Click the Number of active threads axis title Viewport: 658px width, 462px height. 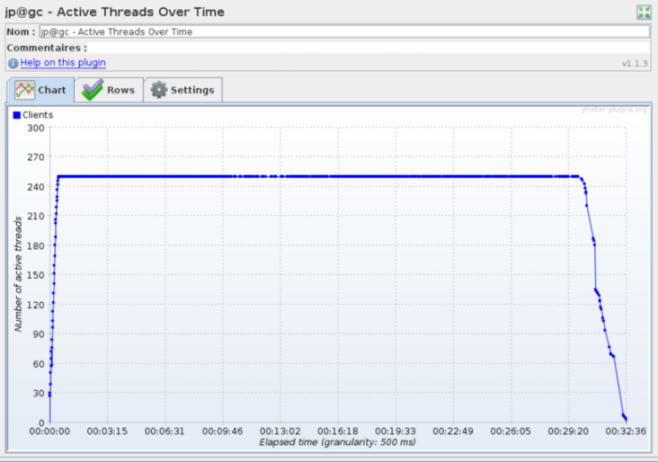point(18,273)
